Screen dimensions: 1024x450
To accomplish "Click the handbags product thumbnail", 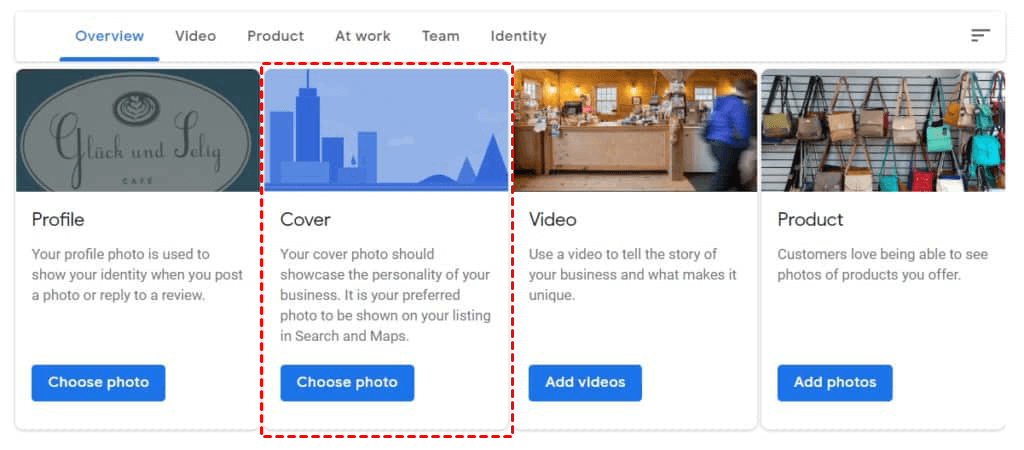I will click(x=883, y=130).
